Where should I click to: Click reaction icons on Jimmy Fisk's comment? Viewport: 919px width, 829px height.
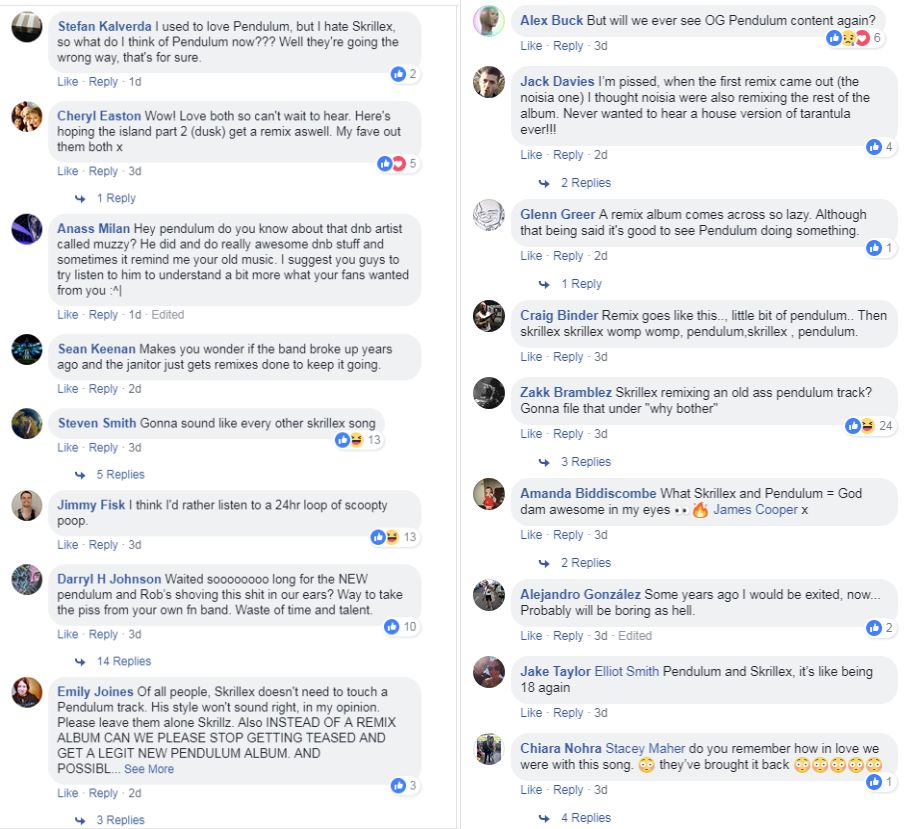click(385, 537)
